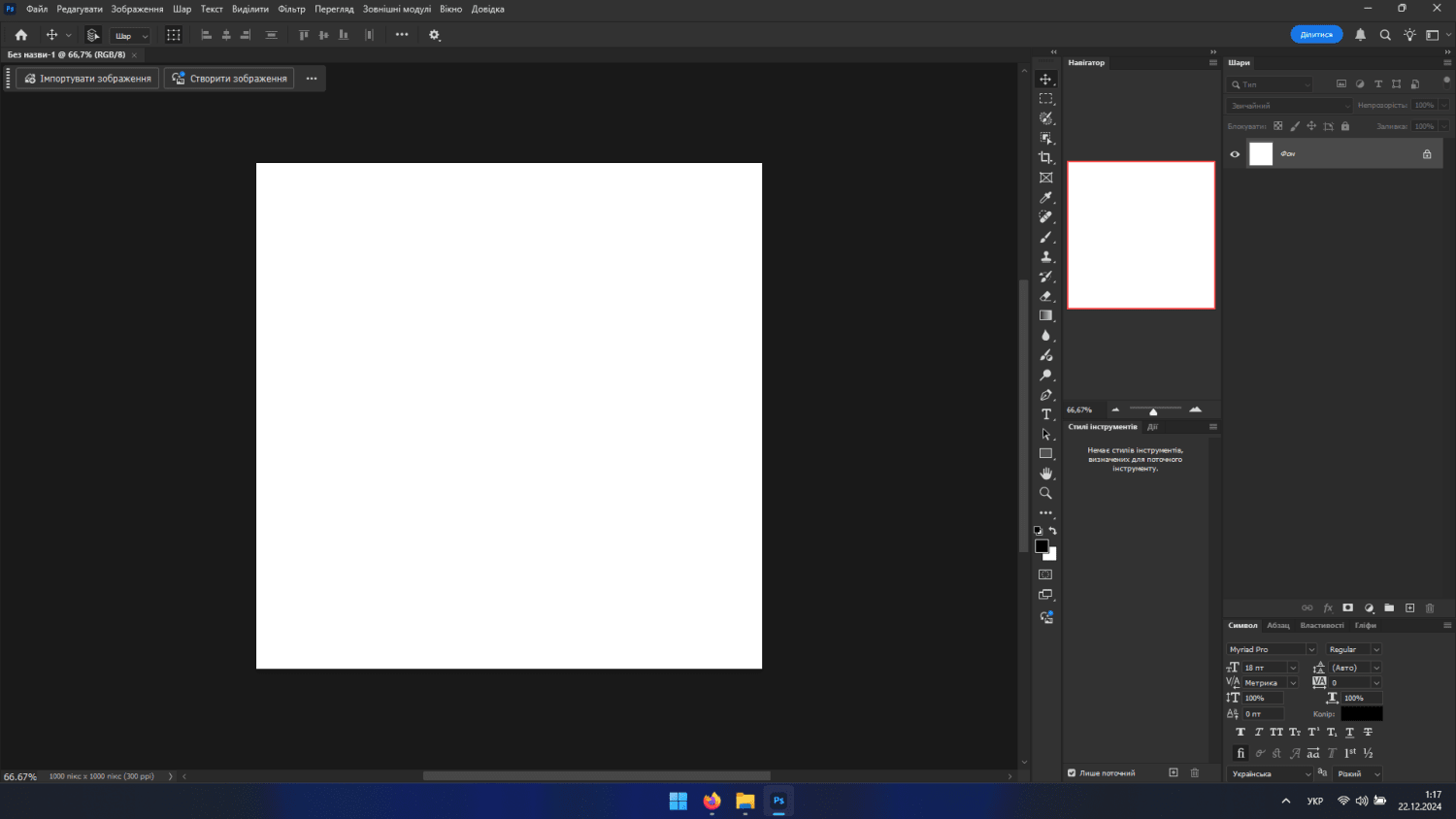Open the Фільтр menu
The width and height of the screenshot is (1456, 819).
[291, 9]
